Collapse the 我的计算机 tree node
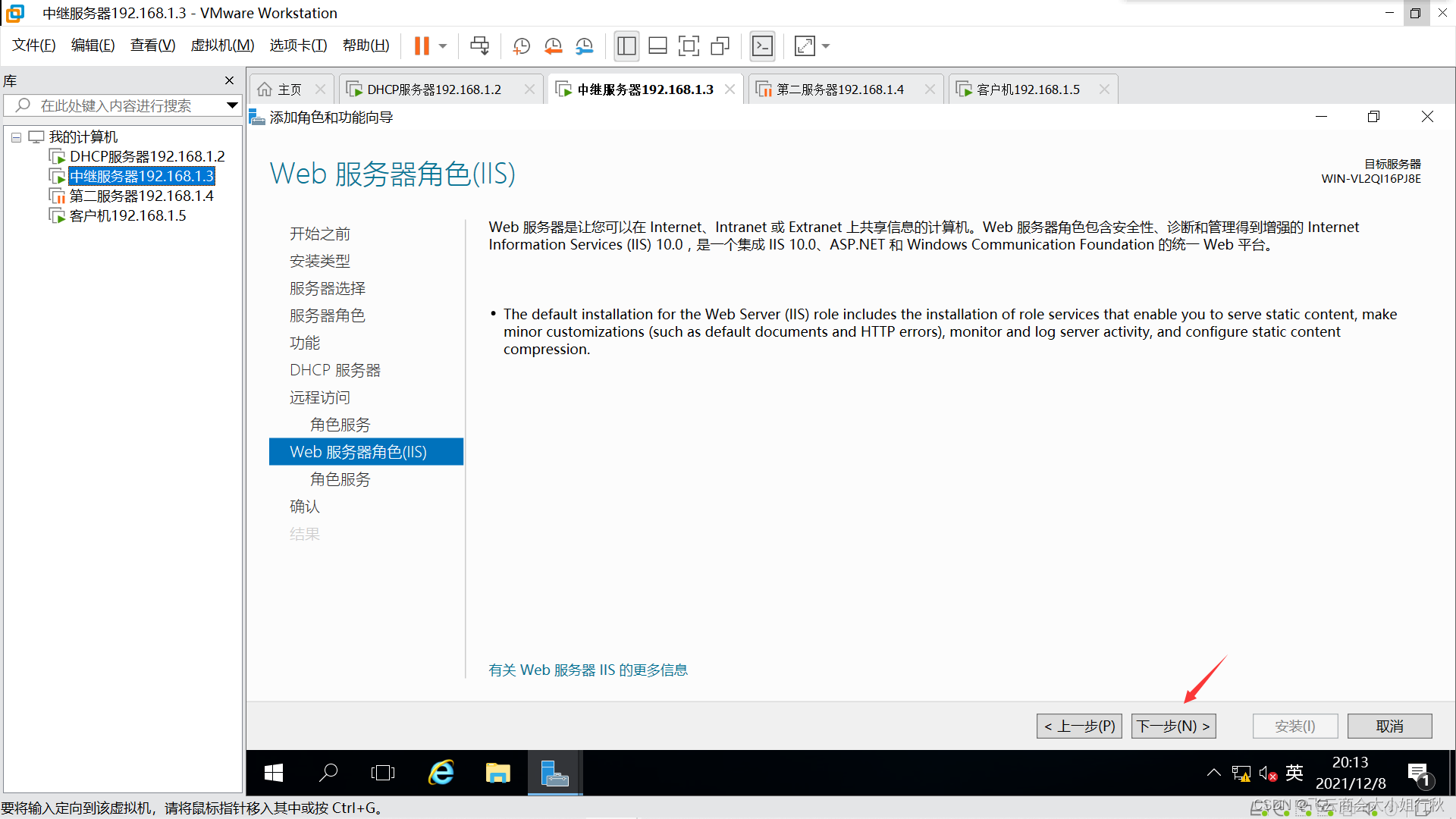The height and width of the screenshot is (819, 1456). (x=16, y=137)
